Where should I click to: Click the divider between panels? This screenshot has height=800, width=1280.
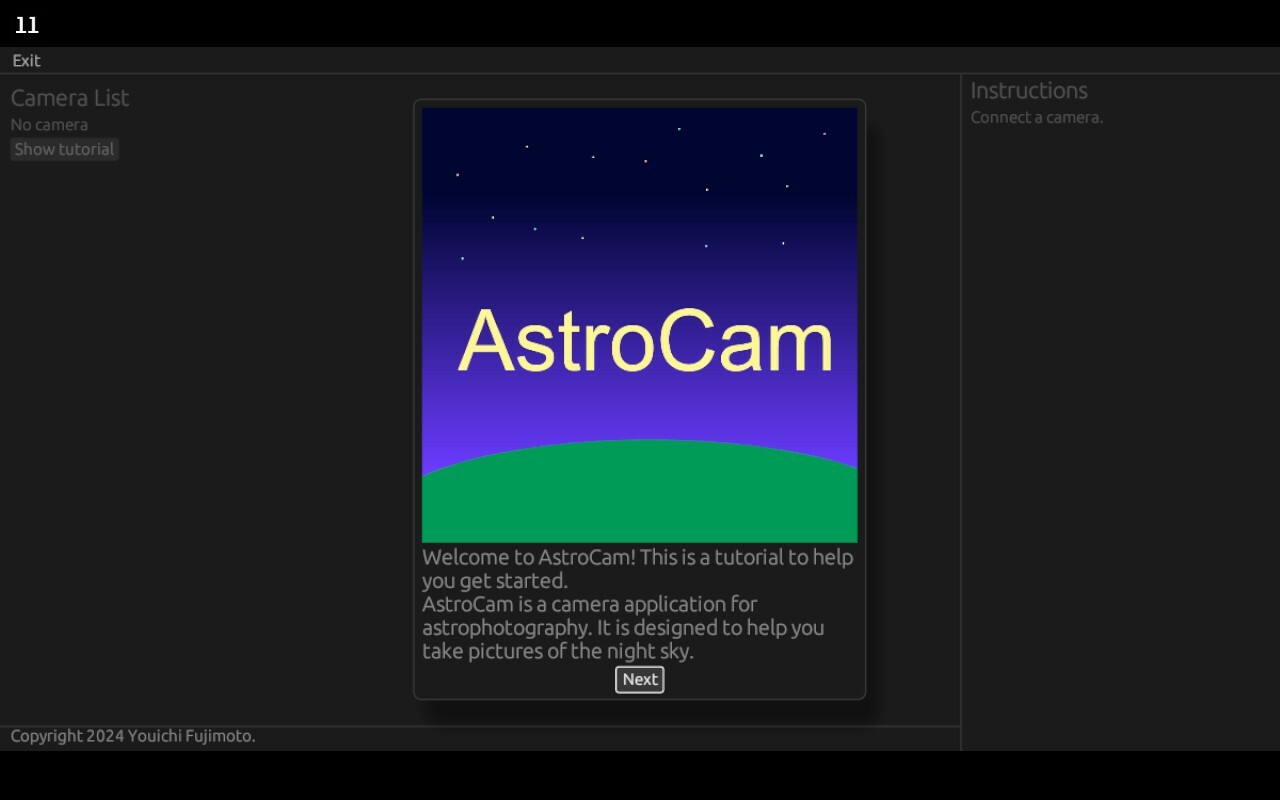click(960, 400)
